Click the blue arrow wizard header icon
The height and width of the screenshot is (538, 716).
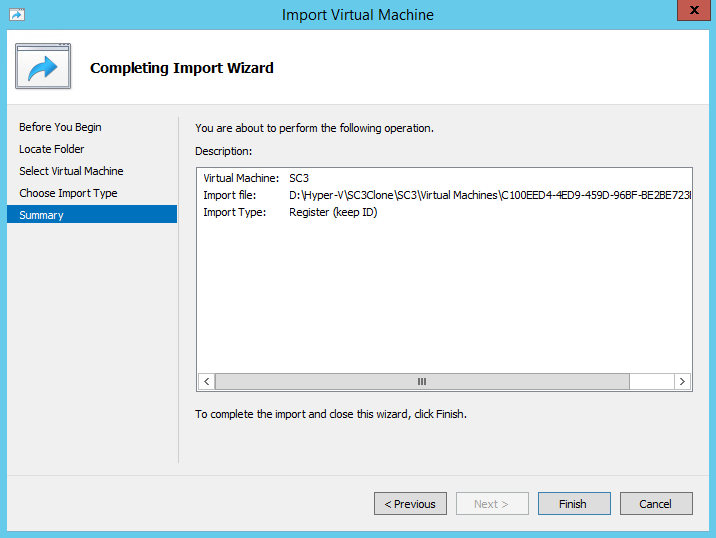(x=43, y=66)
